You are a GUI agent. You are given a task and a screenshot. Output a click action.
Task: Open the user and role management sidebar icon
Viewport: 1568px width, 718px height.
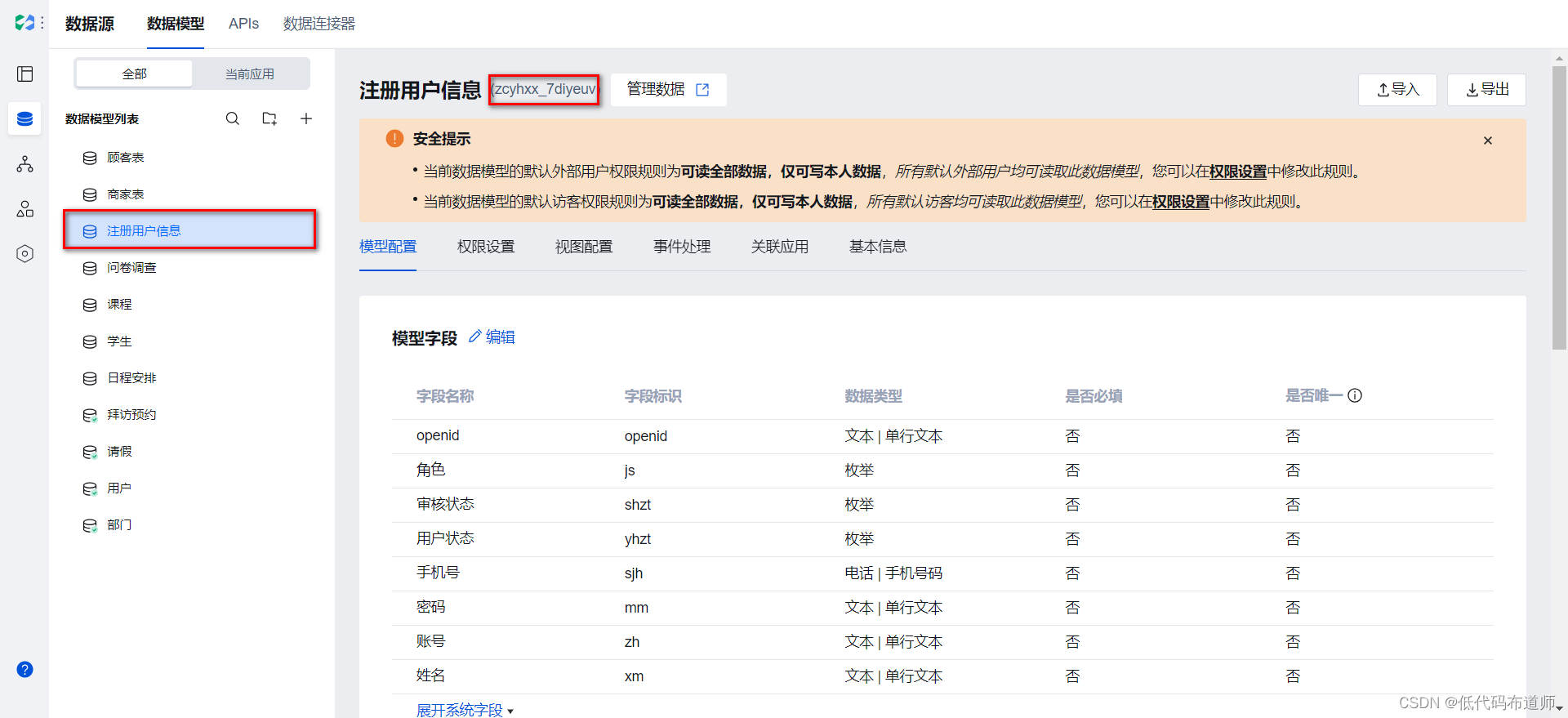coord(25,209)
